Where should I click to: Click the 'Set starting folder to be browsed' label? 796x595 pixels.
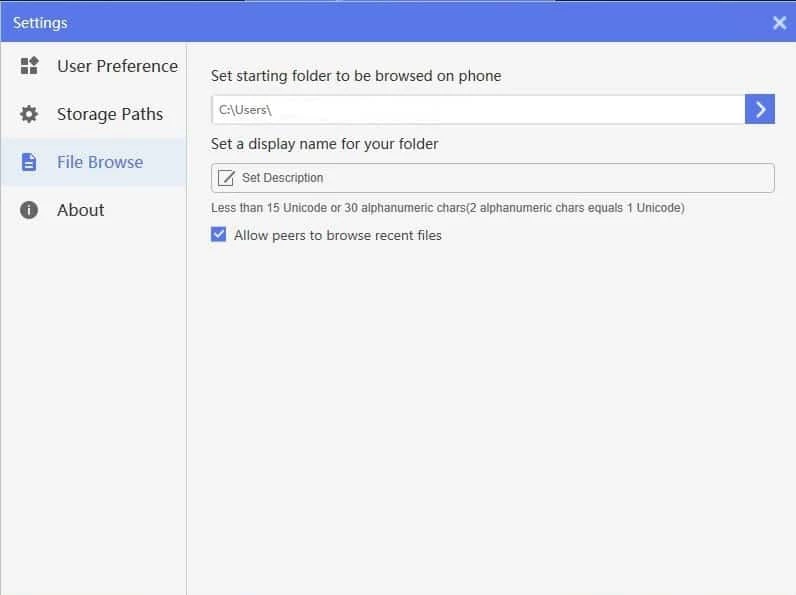click(356, 76)
